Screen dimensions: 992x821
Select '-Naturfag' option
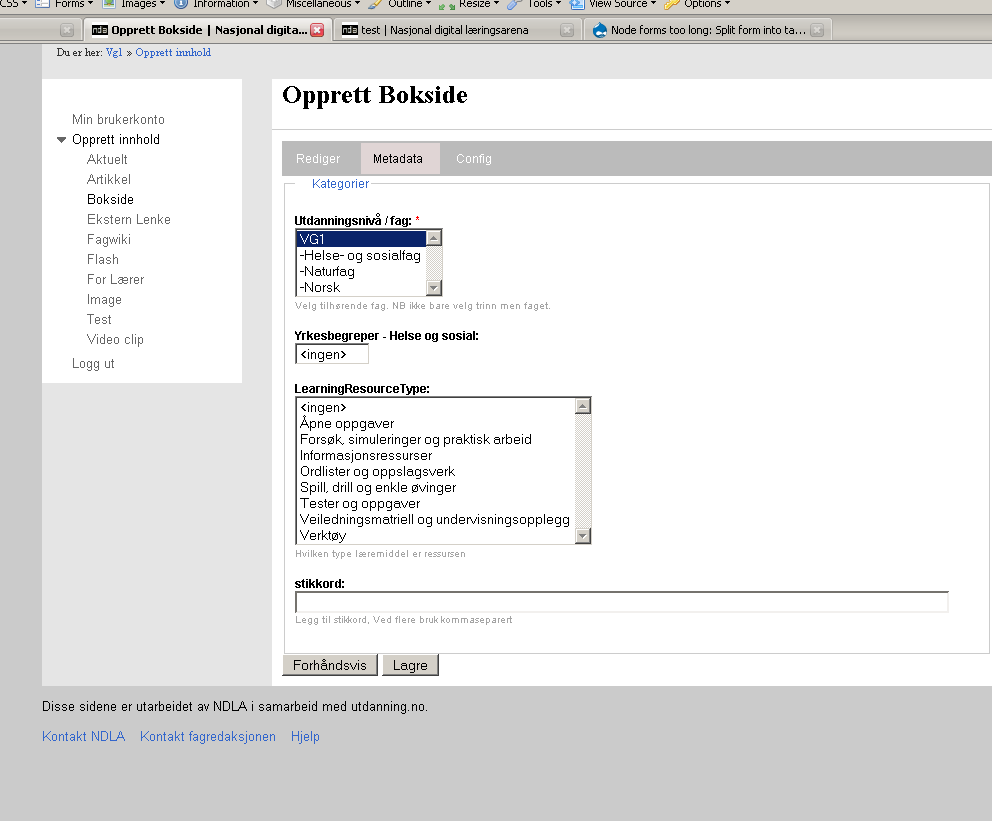pos(361,271)
